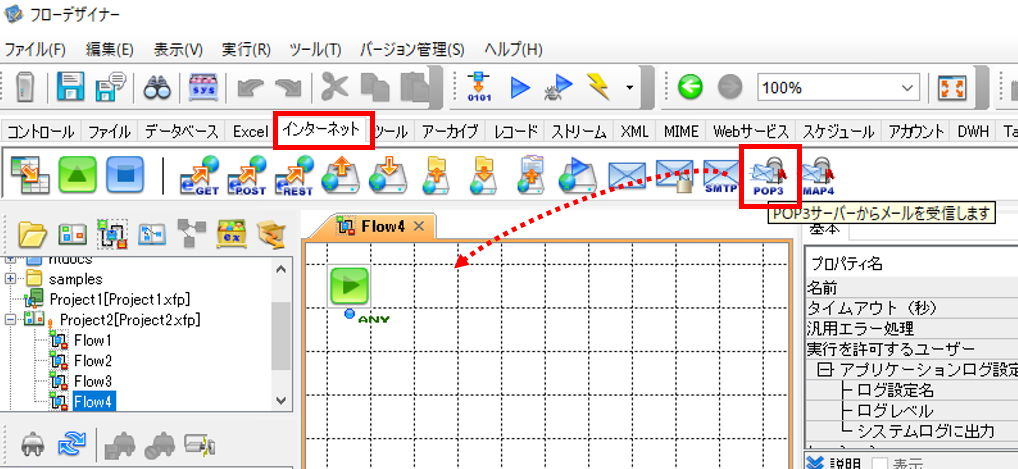The image size is (1018, 469).
Task: Select the REST component icon
Action: point(294,177)
